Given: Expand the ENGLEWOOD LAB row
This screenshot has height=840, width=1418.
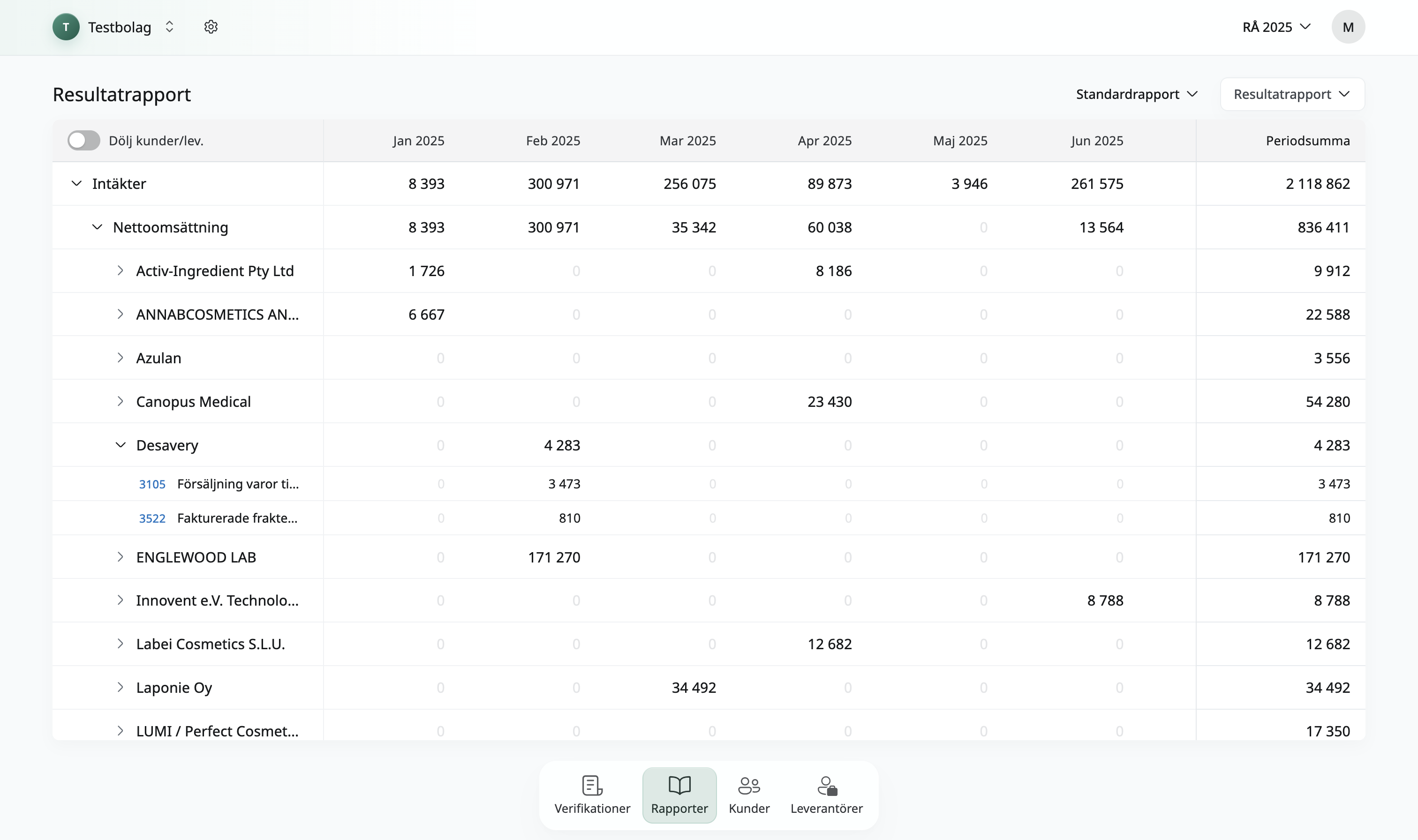Looking at the screenshot, I should pyautogui.click(x=120, y=557).
